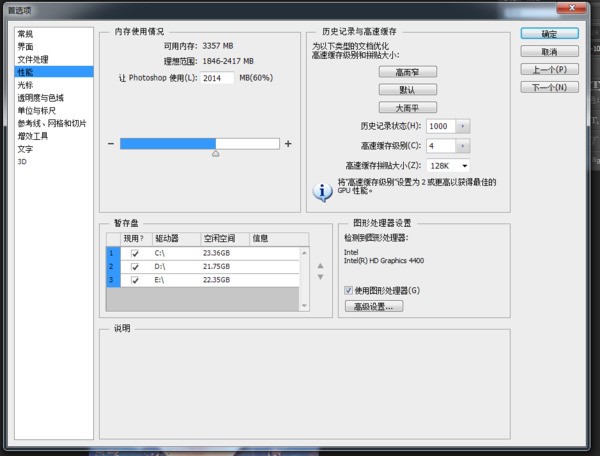Toggle the E:\ scratch disk checkbox
The image size is (600, 456).
[x=134, y=280]
